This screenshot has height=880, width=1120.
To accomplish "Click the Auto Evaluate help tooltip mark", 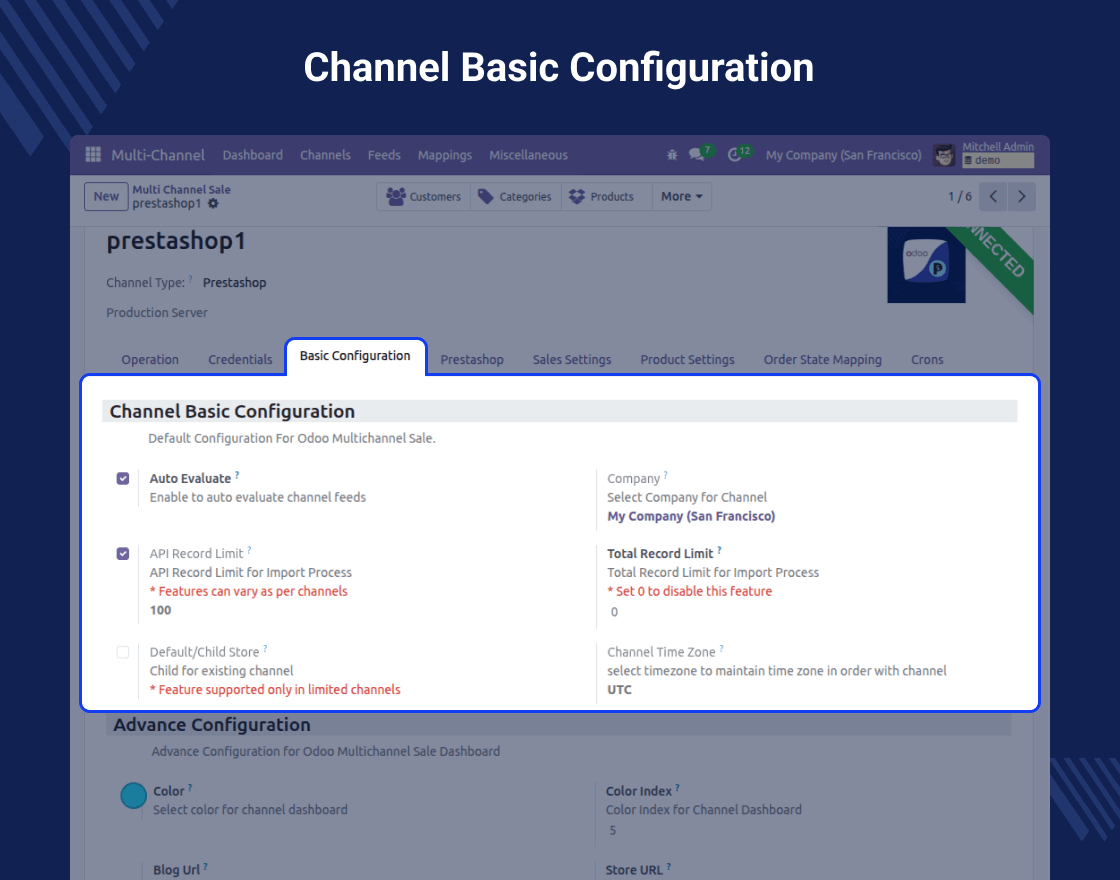I will (237, 475).
